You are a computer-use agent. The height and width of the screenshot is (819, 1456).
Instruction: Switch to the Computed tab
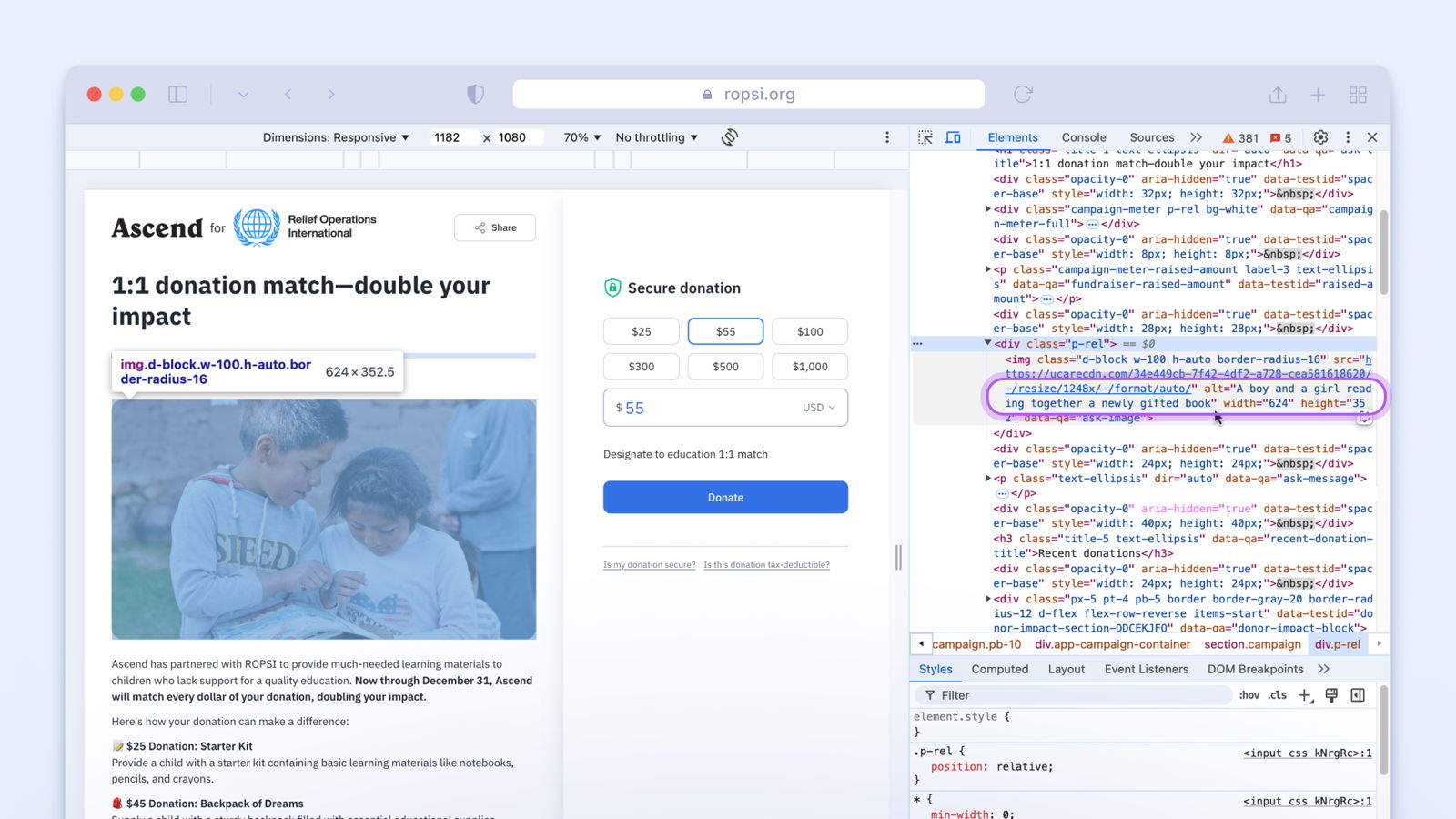coord(999,669)
